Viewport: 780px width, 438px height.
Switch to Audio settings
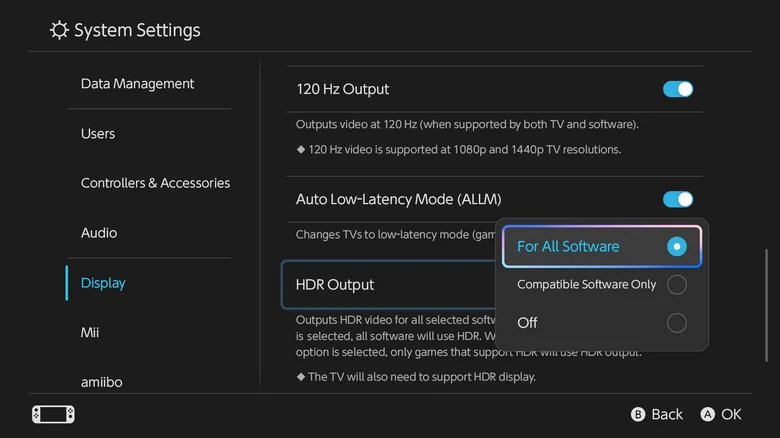click(x=99, y=233)
